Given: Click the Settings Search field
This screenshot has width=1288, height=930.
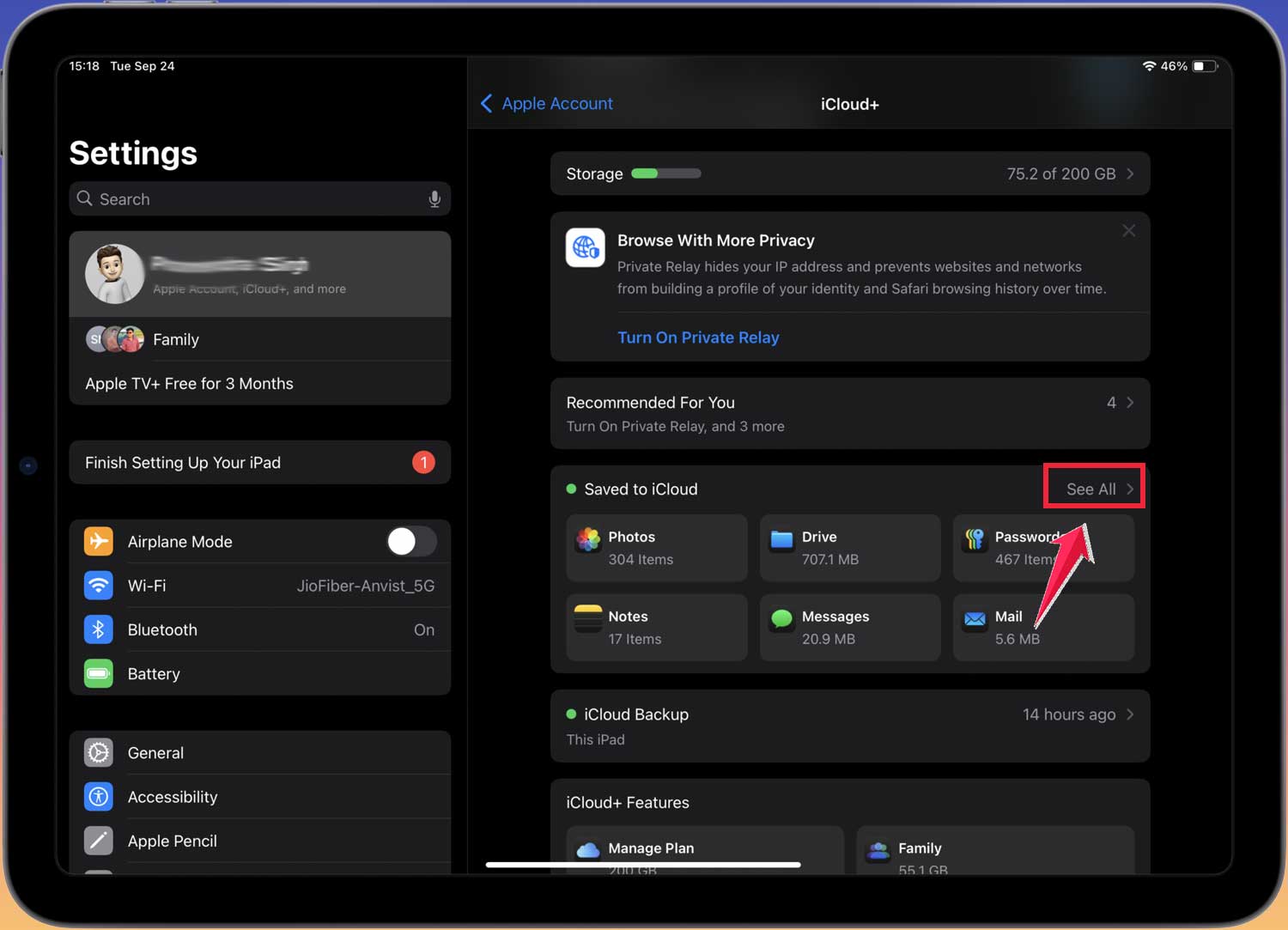Looking at the screenshot, I should (x=258, y=199).
